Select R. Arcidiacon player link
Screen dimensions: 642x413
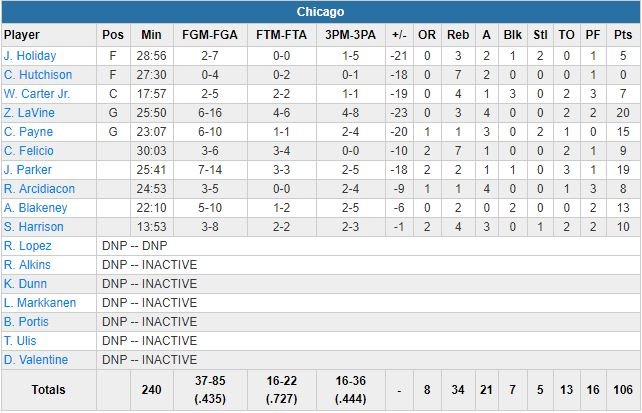(x=39, y=189)
